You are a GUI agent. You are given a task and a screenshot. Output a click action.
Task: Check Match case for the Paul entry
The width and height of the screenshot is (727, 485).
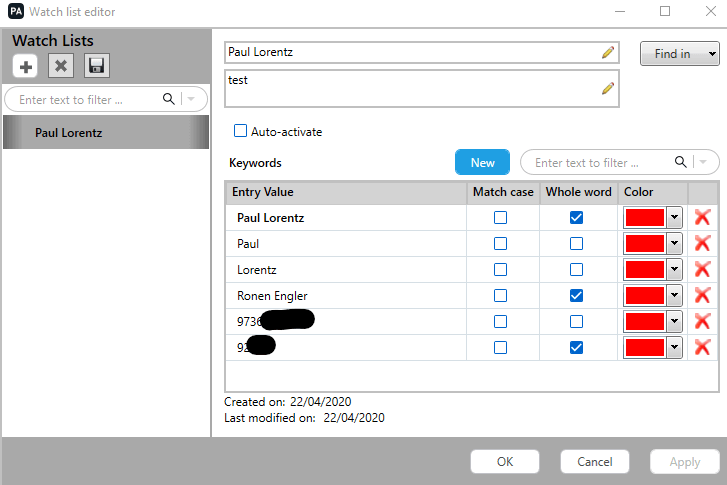(x=500, y=243)
